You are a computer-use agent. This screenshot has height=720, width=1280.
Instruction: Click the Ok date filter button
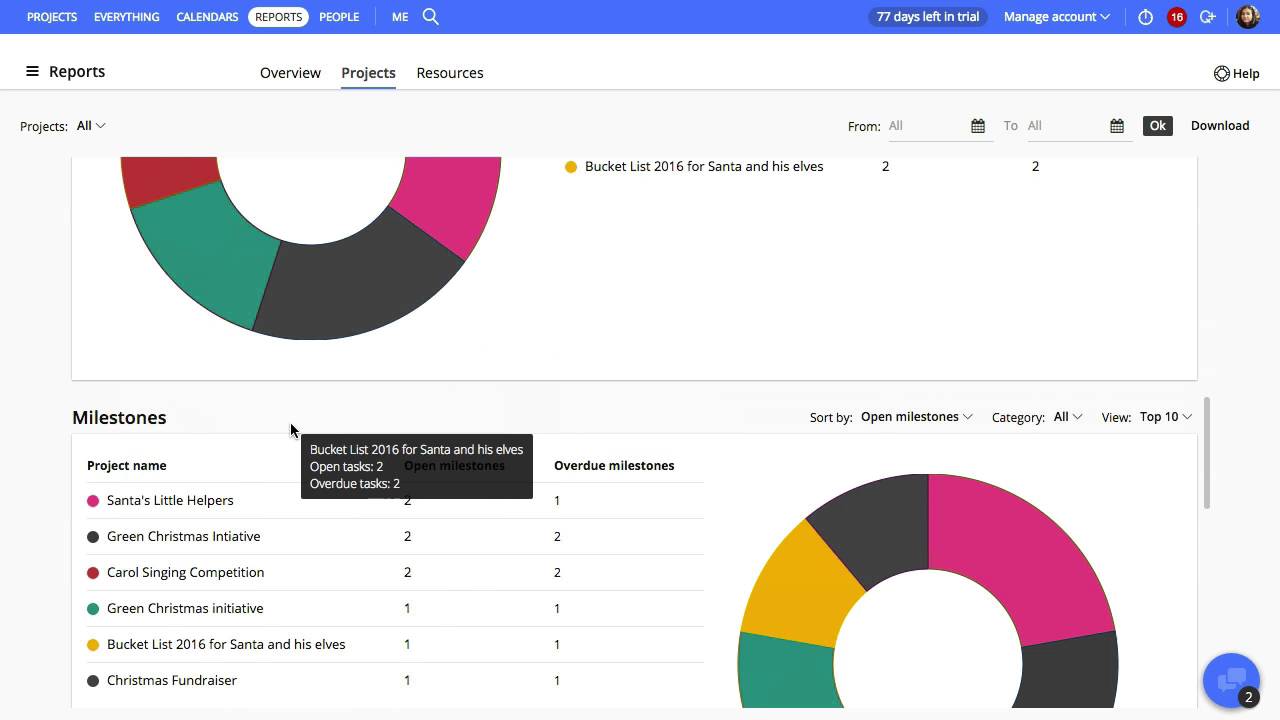click(1157, 126)
